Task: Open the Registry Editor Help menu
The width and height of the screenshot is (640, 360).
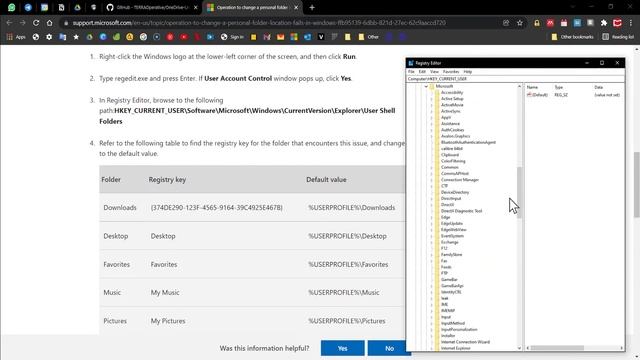Action: (468, 72)
